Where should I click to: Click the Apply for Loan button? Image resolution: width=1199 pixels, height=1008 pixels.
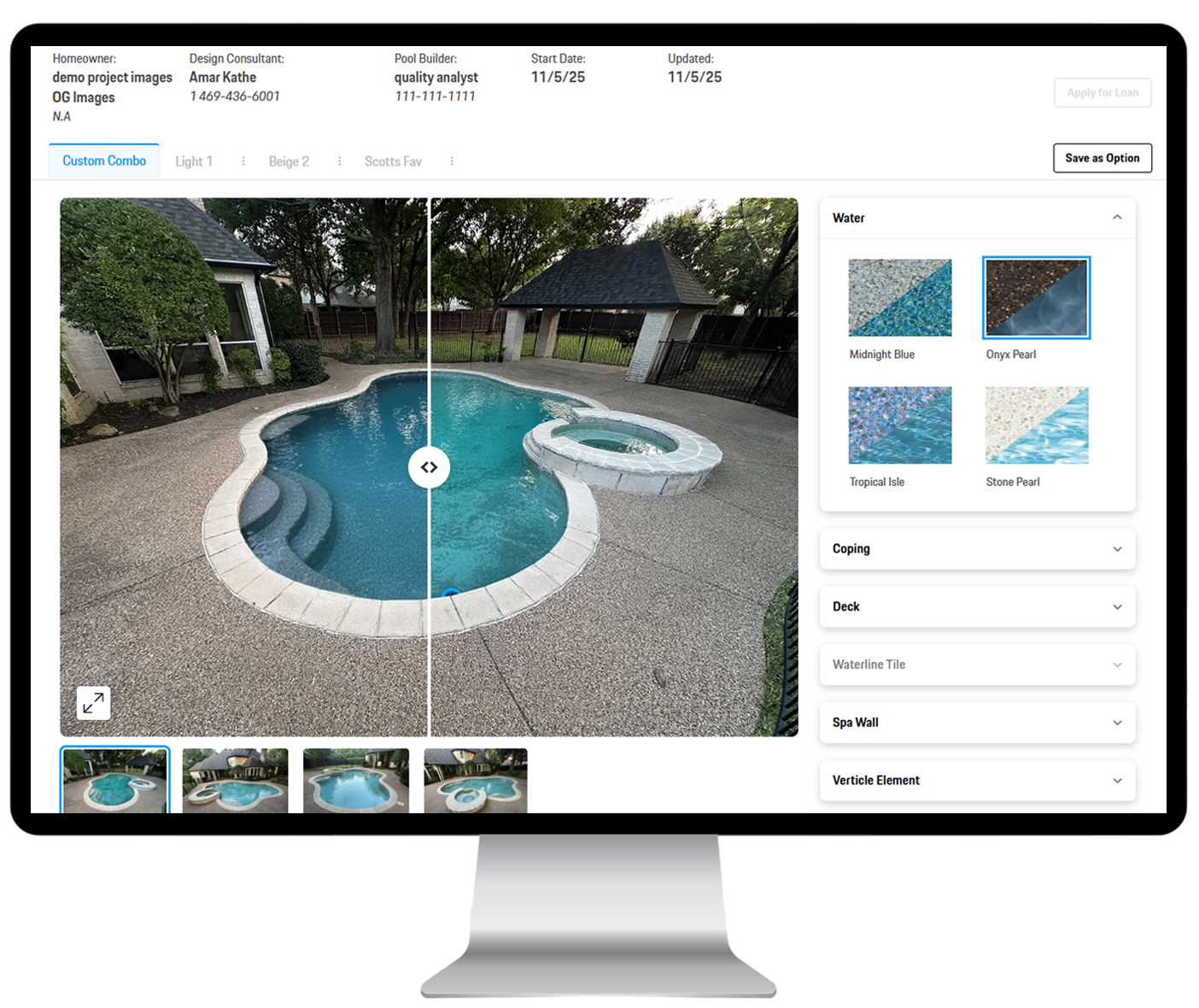click(x=1102, y=93)
